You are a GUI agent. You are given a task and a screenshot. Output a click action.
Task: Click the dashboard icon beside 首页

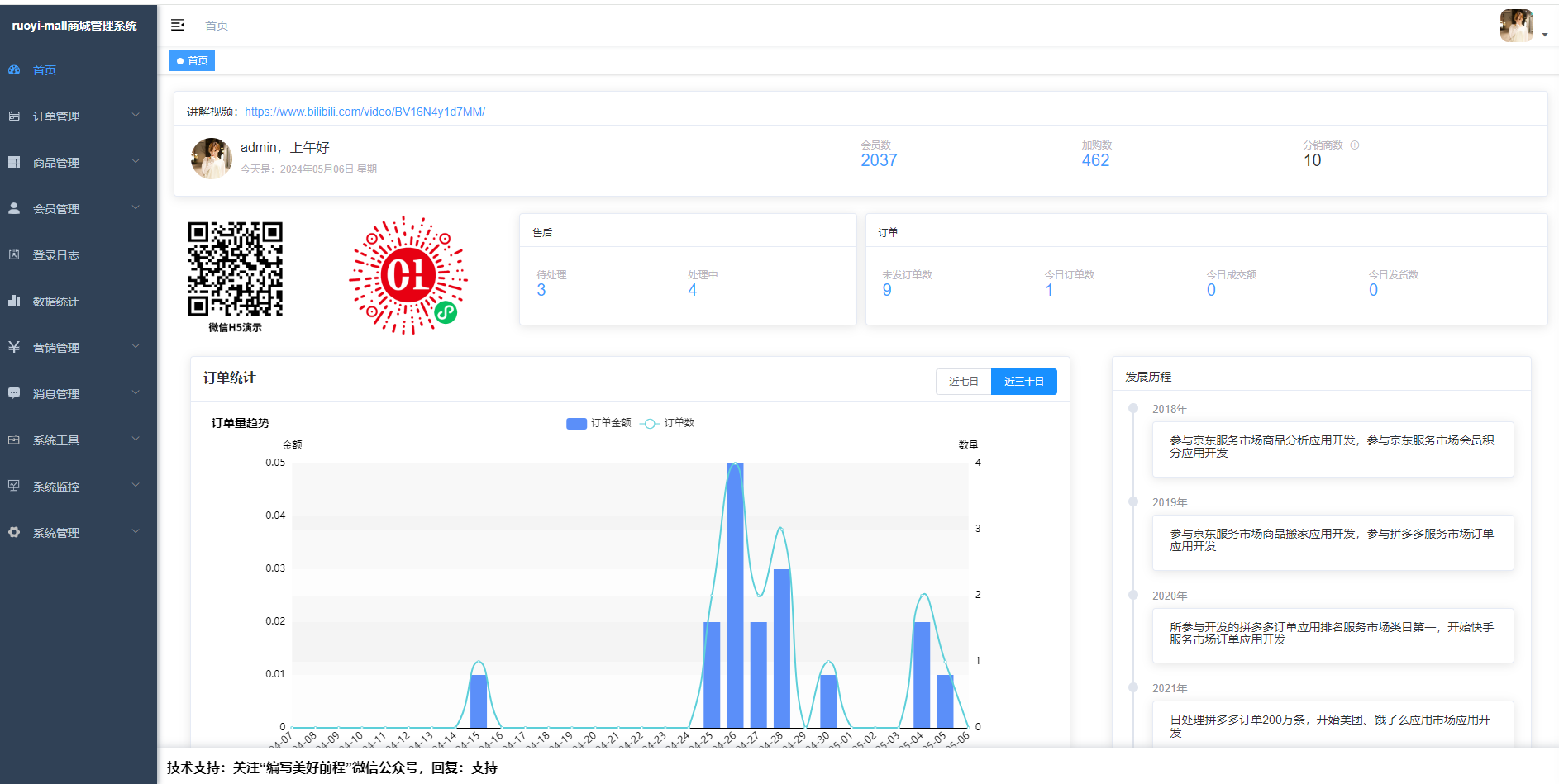[14, 70]
